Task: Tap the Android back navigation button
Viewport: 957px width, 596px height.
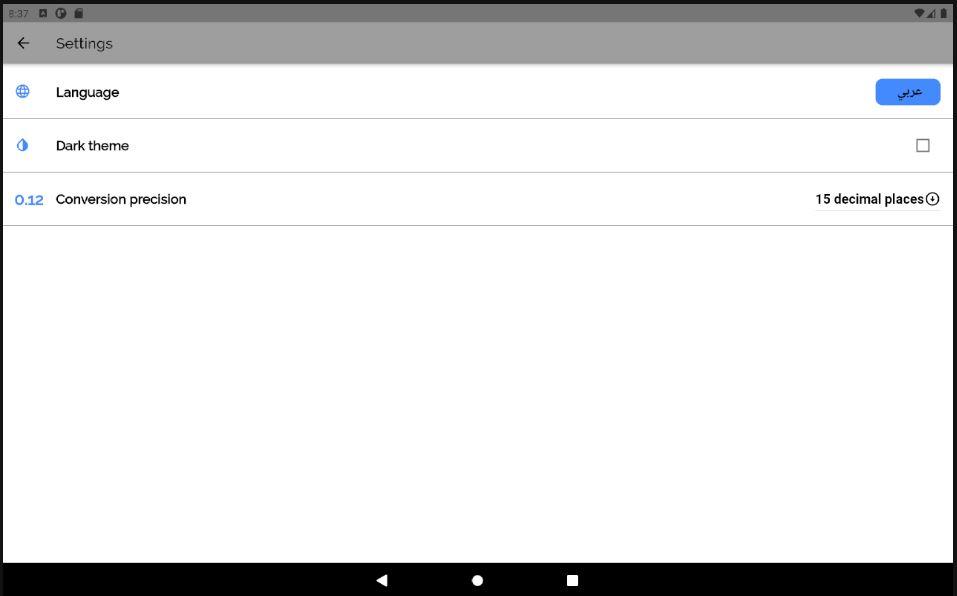Action: [x=382, y=580]
